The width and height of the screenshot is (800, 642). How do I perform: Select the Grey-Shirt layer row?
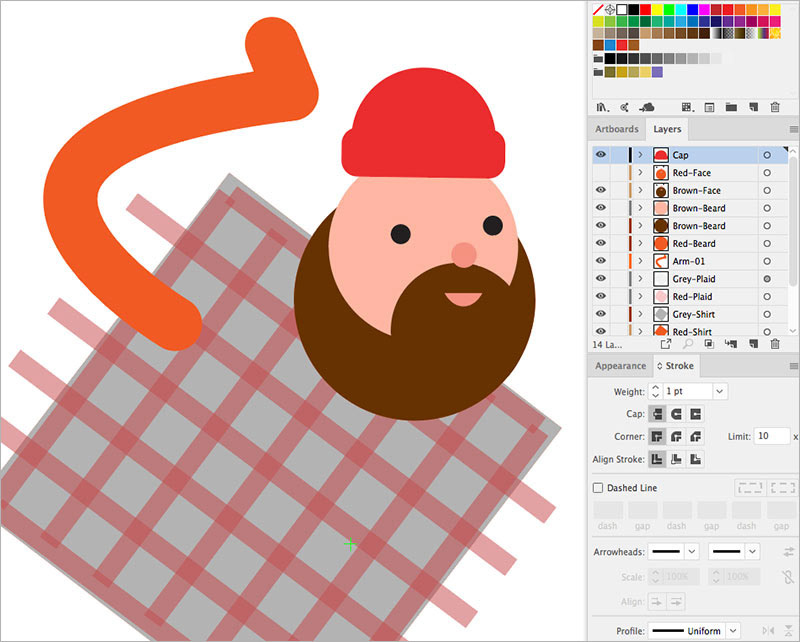tap(690, 314)
